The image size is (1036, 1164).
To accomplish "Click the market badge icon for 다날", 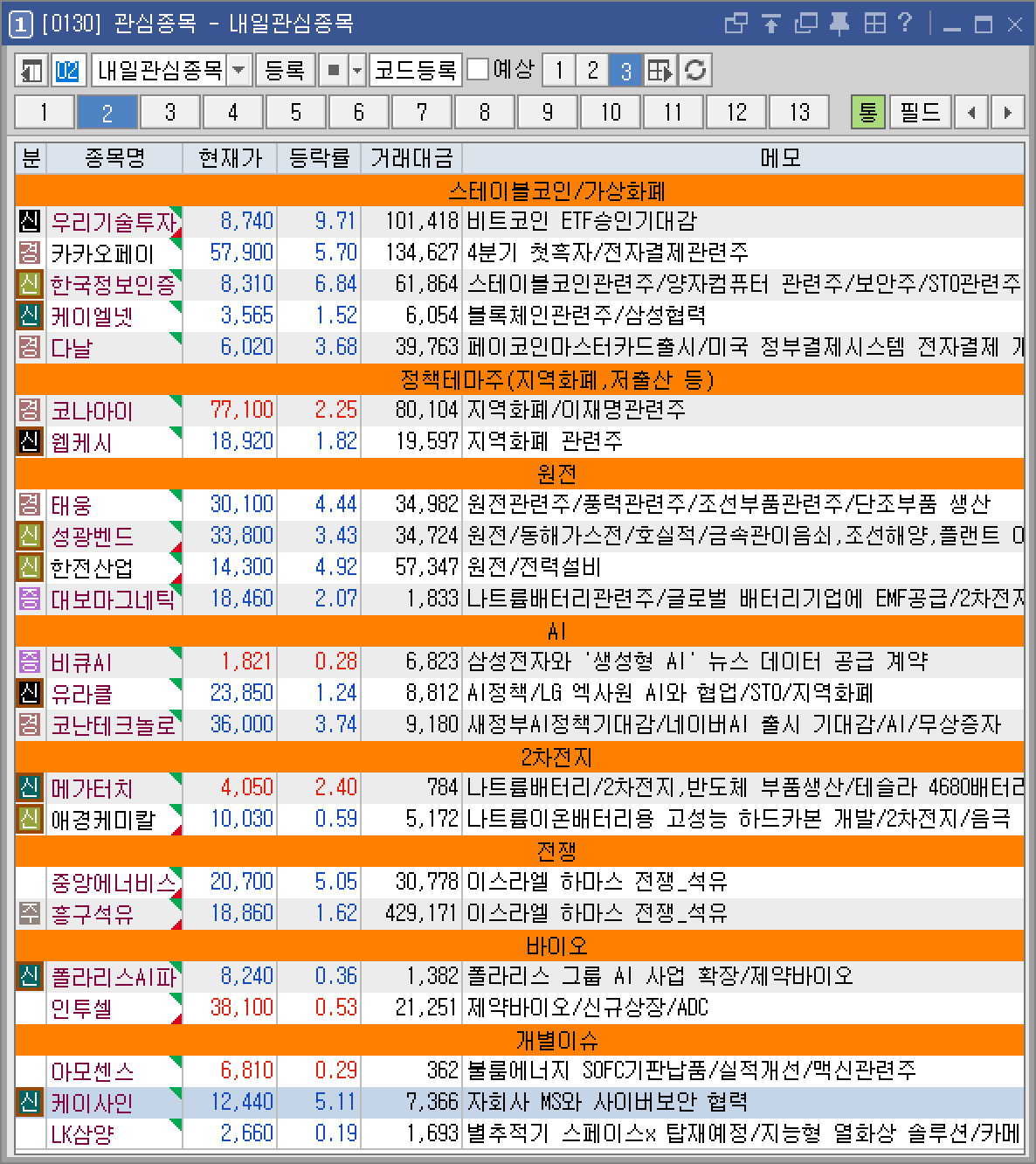I will pos(30,347).
